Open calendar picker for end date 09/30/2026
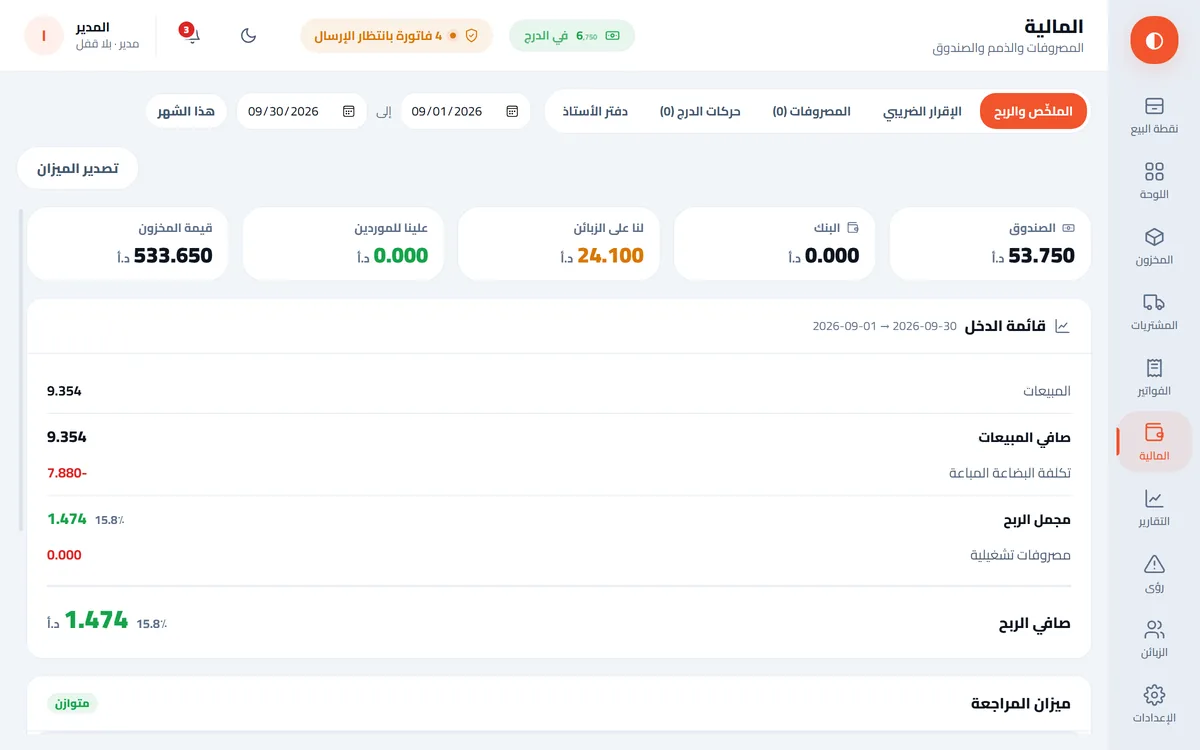This screenshot has width=1200, height=750. tap(348, 111)
